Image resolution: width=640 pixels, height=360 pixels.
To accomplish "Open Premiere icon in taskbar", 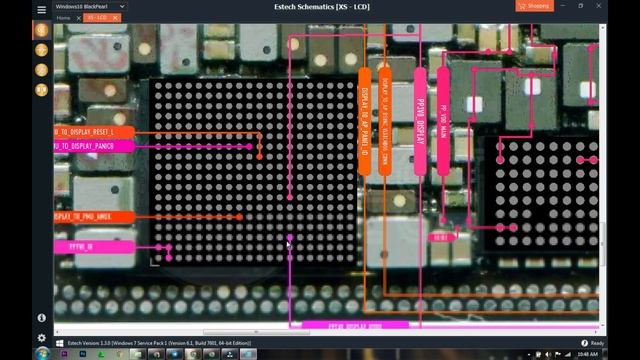I will (x=64, y=354).
